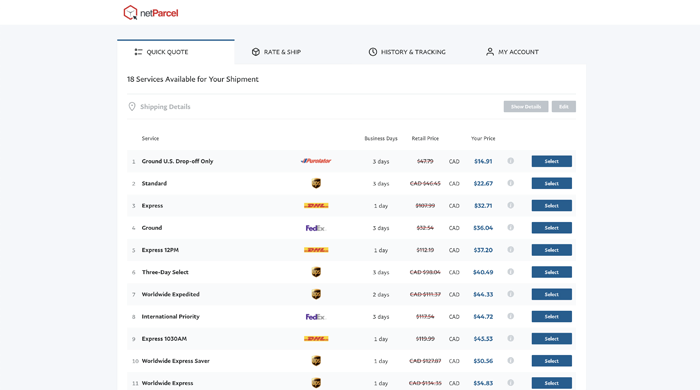700x390 pixels.
Task: Select the Worldwide Express Saver service
Action: tap(551, 361)
